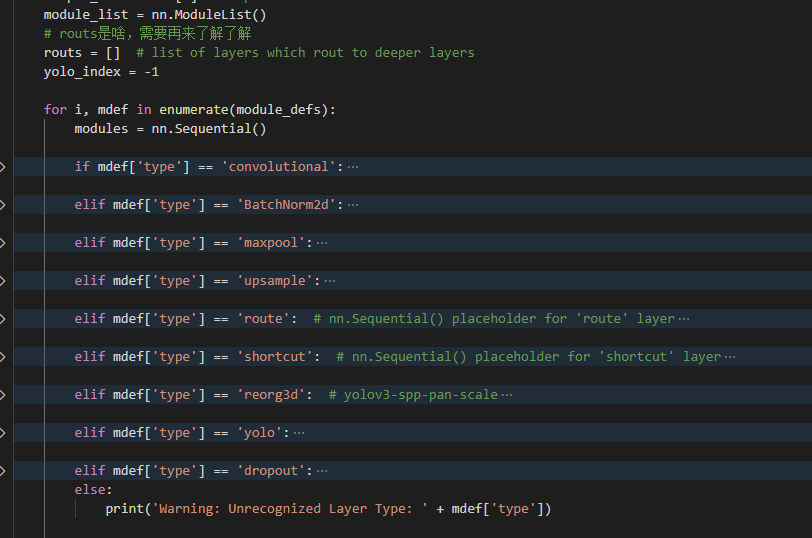Click ellipsis after 'route' layer comment
This screenshot has height=538, width=812.
tap(684, 319)
